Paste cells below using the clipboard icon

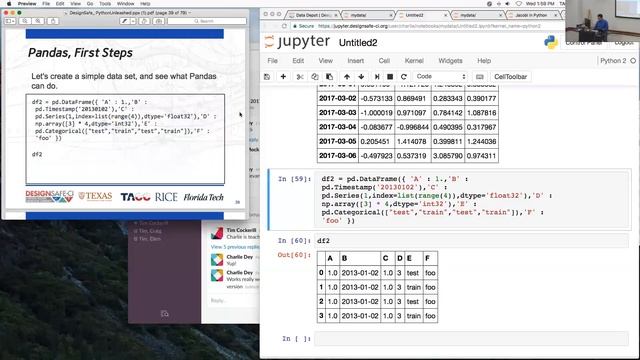tap(329, 77)
